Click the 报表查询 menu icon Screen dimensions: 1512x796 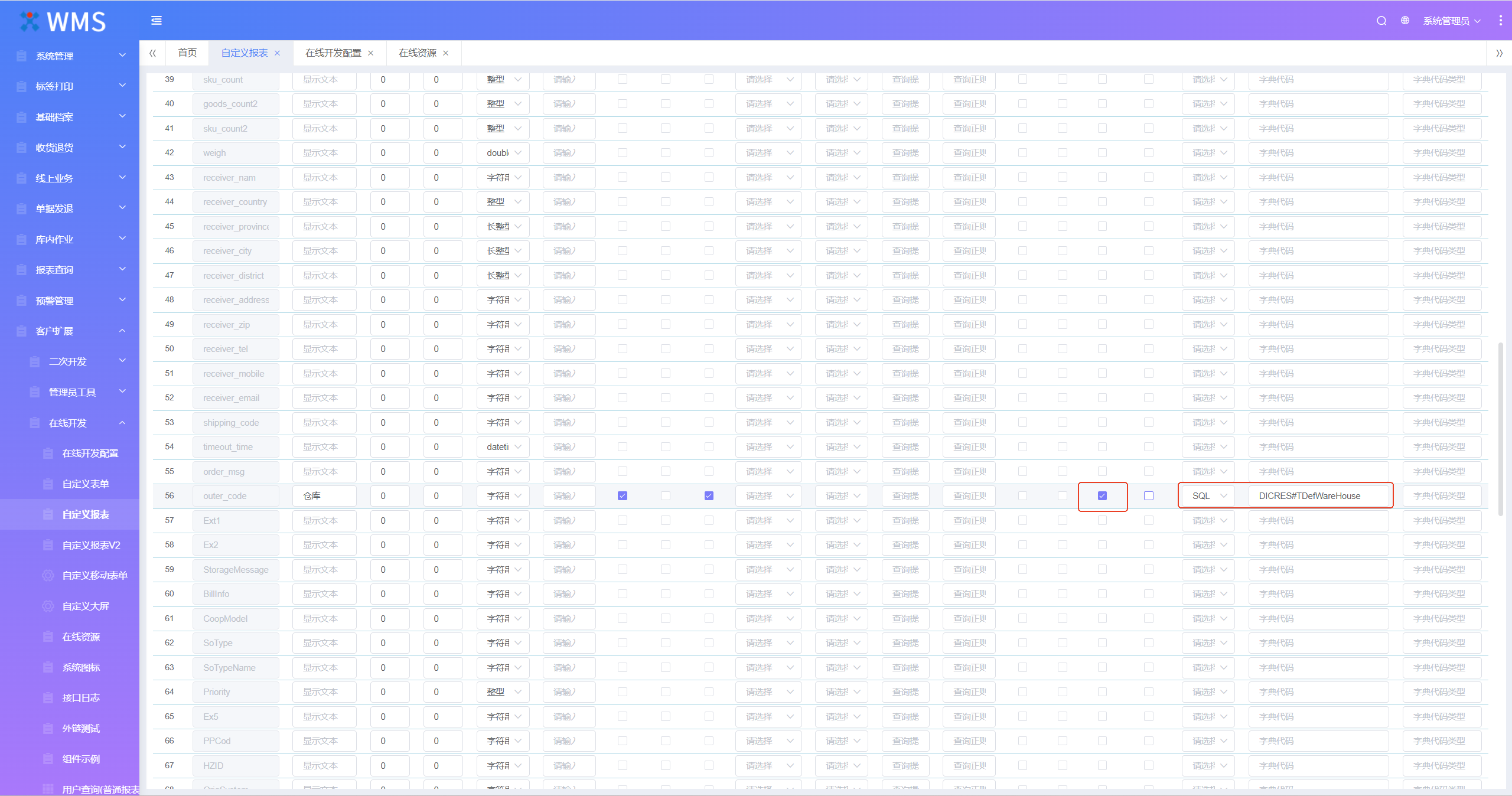coord(22,270)
